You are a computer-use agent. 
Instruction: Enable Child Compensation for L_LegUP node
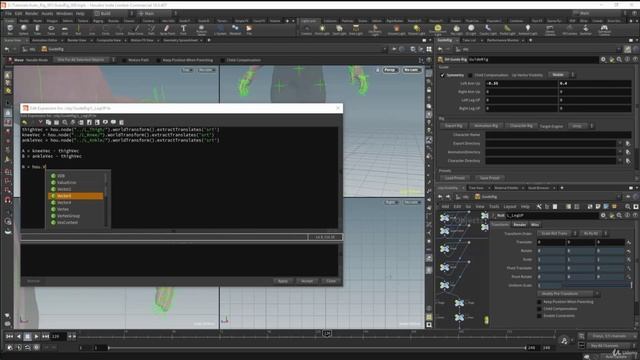[540, 309]
